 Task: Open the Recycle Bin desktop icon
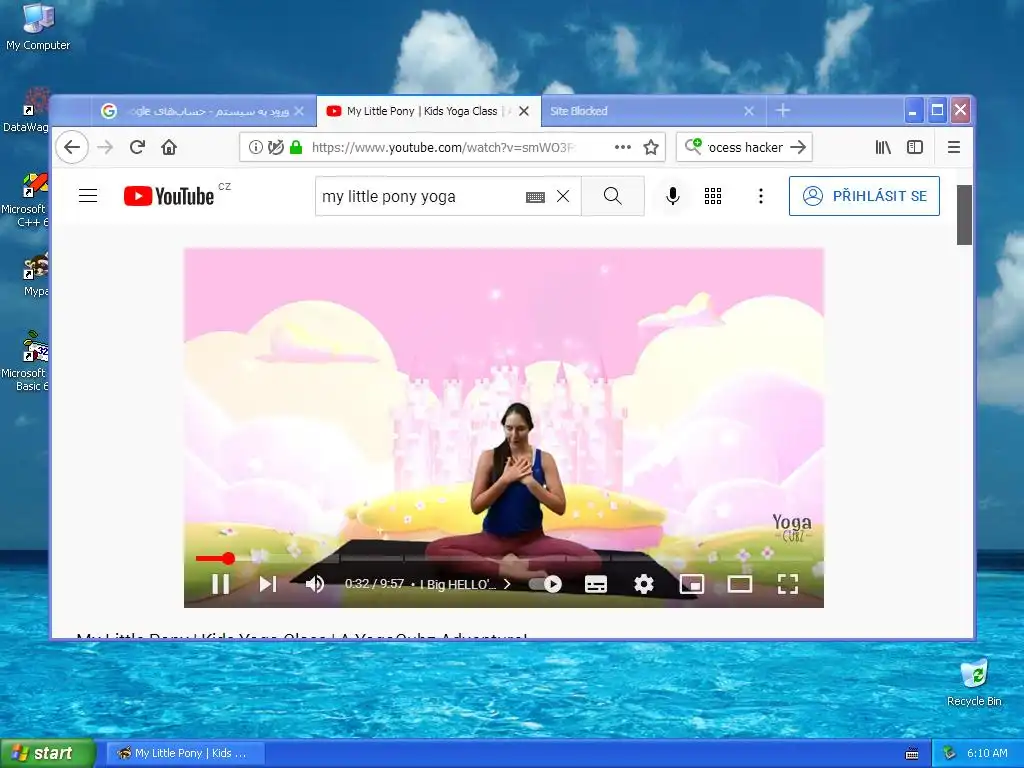tap(974, 683)
